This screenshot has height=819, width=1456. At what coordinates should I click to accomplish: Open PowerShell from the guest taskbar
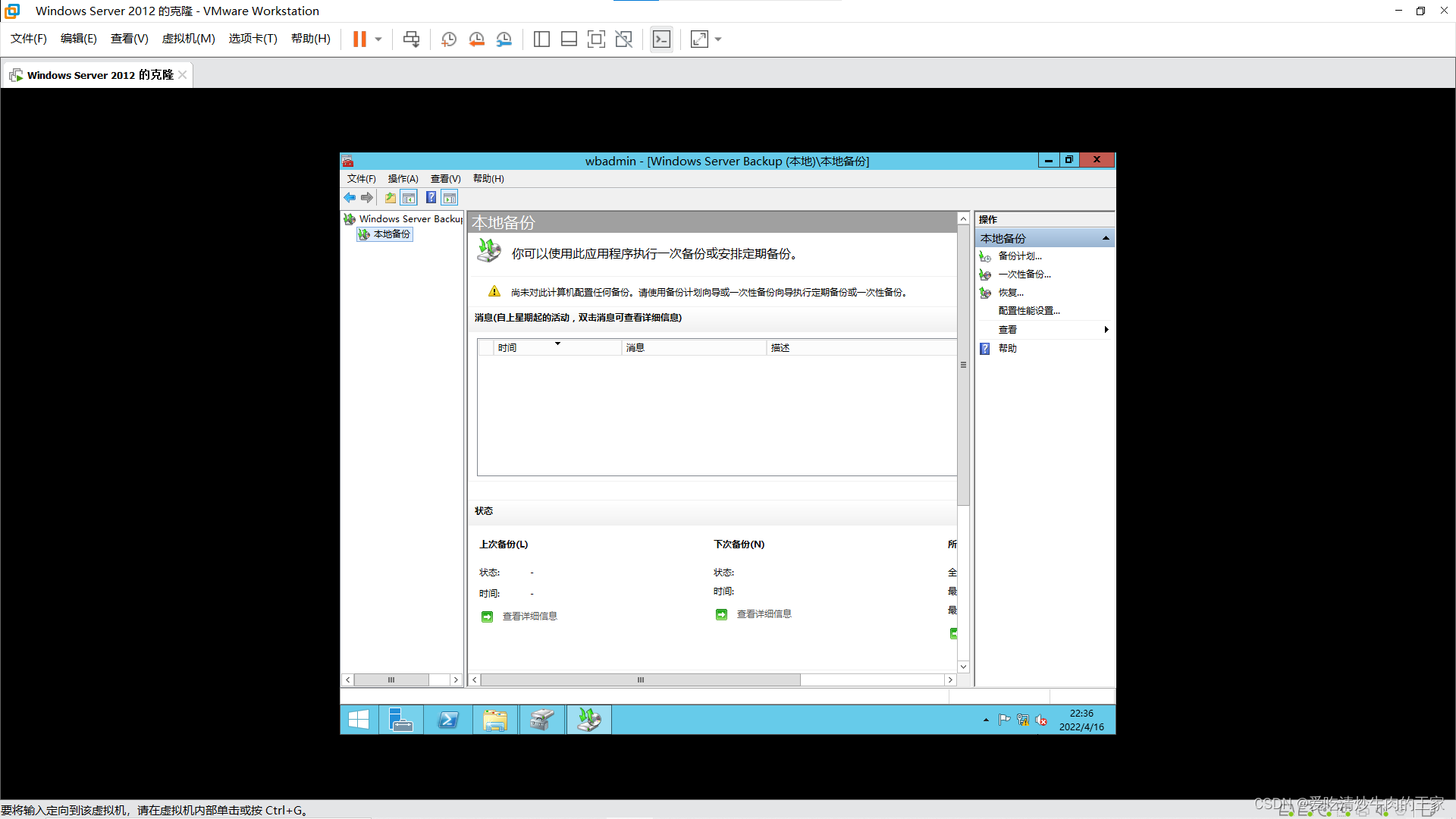[448, 720]
